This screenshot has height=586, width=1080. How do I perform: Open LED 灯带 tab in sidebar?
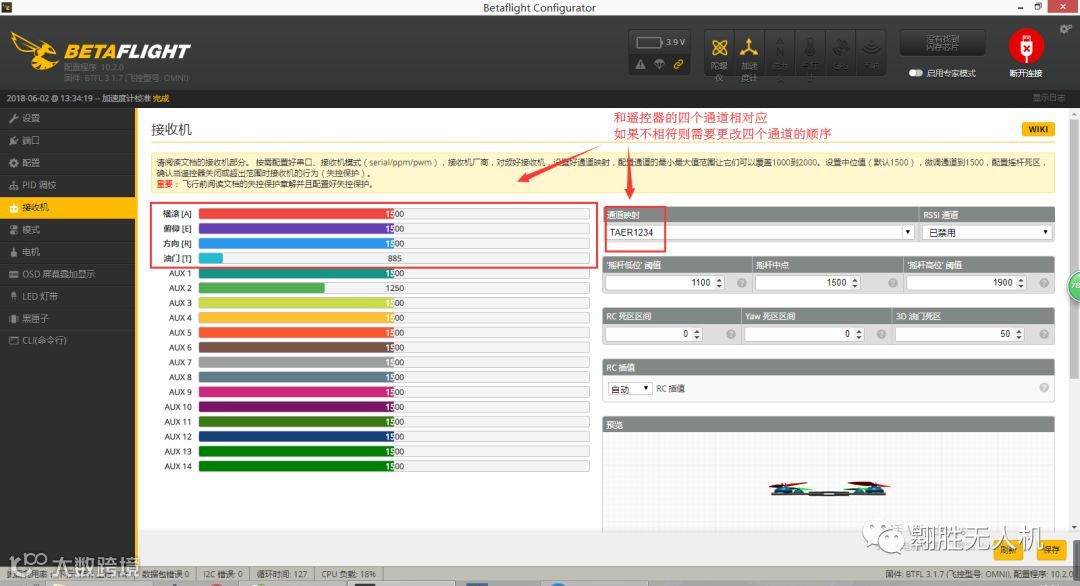click(x=68, y=296)
